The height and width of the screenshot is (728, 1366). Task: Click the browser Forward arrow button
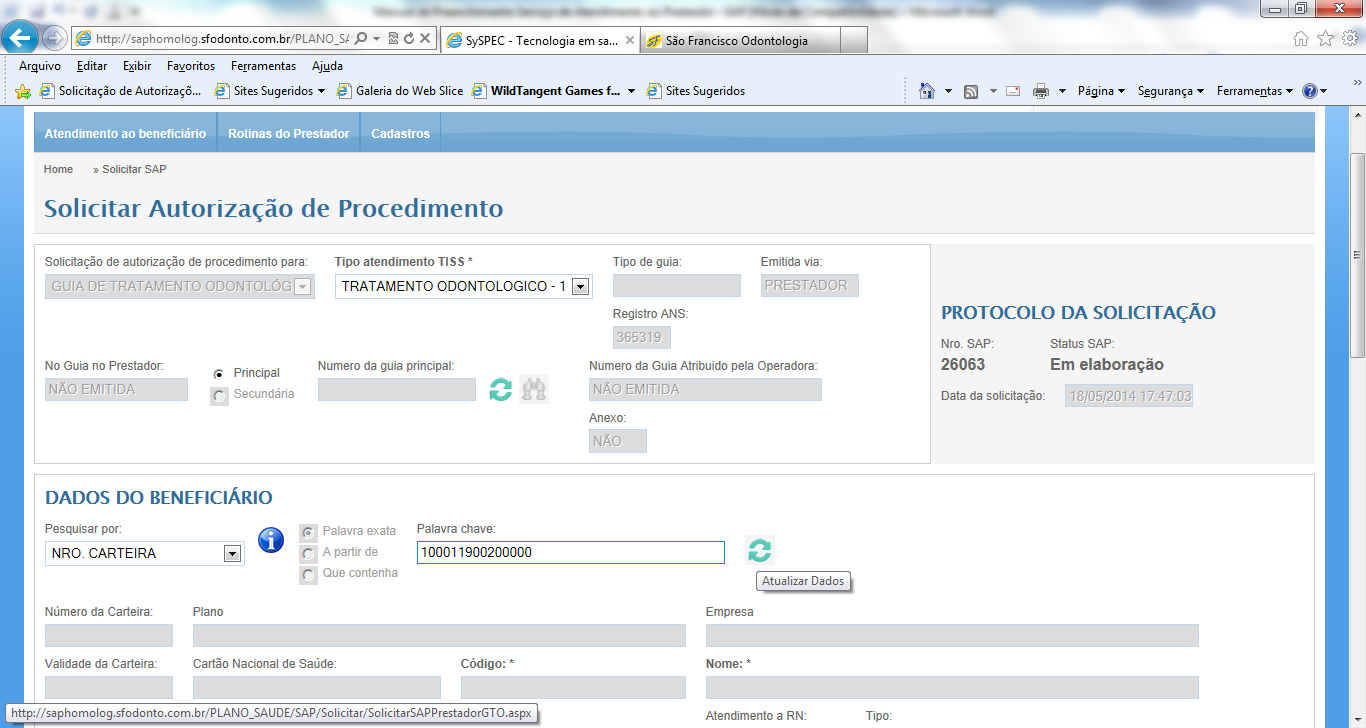click(x=54, y=39)
